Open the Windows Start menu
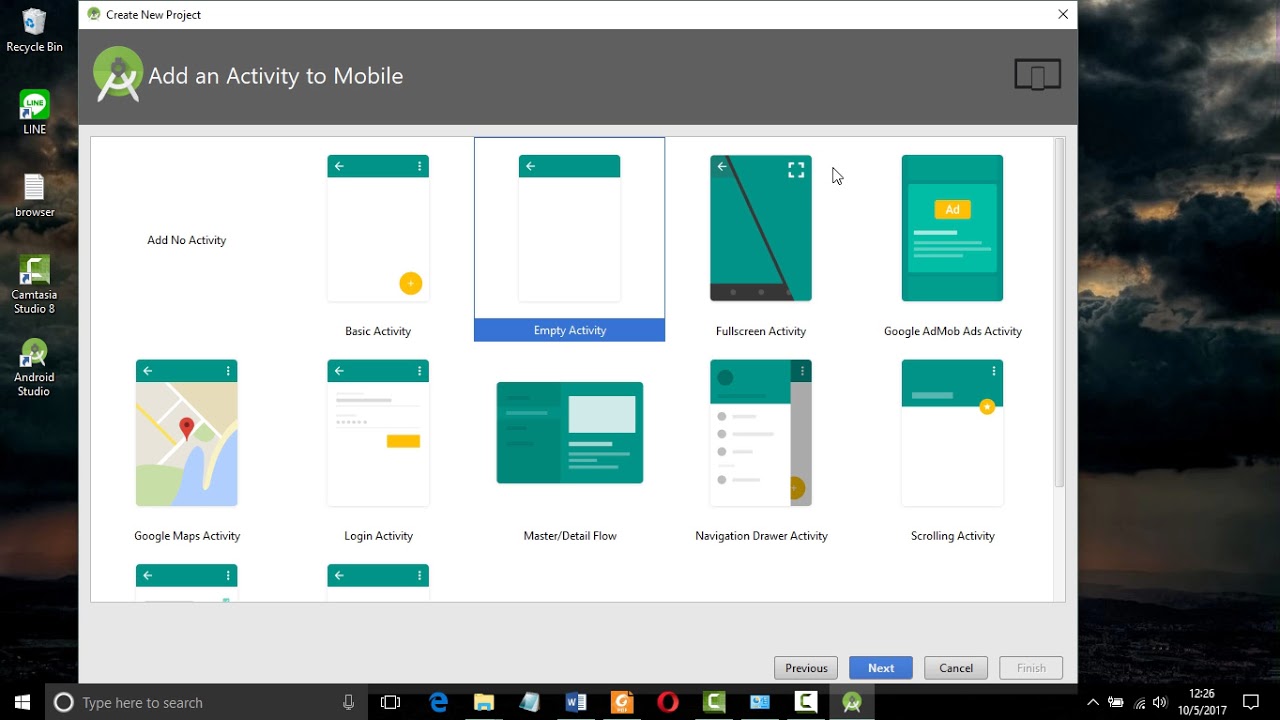The height and width of the screenshot is (720, 1280). 23,702
